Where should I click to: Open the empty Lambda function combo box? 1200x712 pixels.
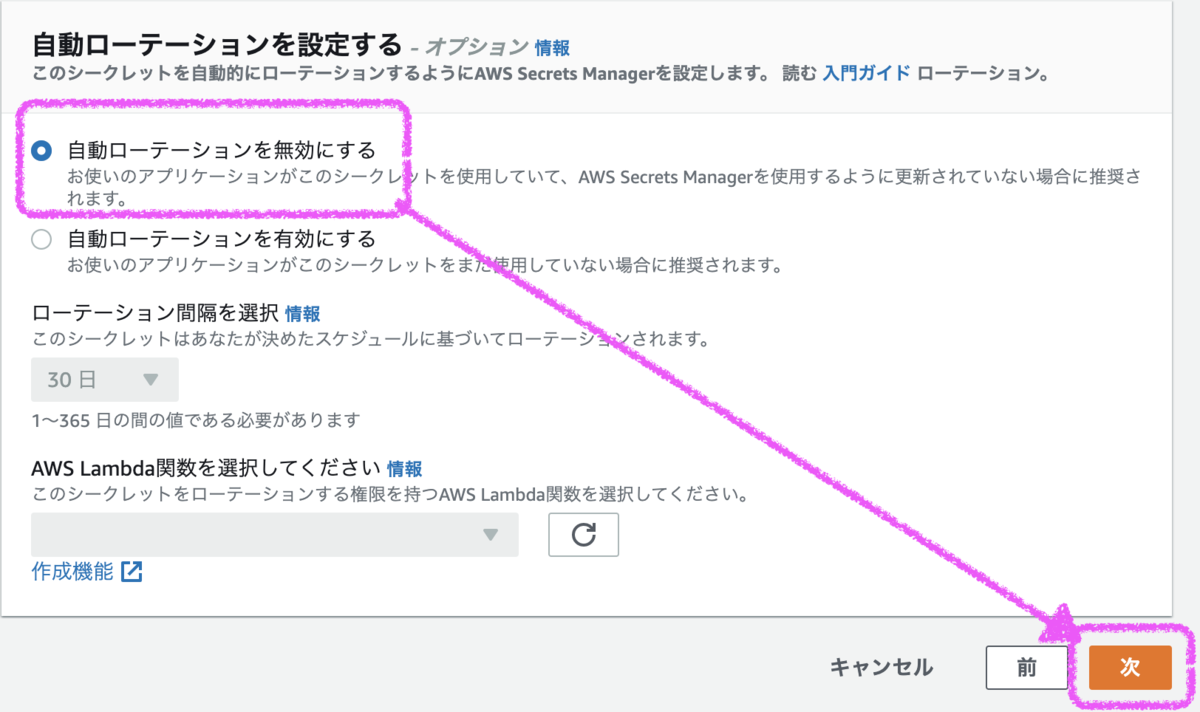(x=275, y=535)
